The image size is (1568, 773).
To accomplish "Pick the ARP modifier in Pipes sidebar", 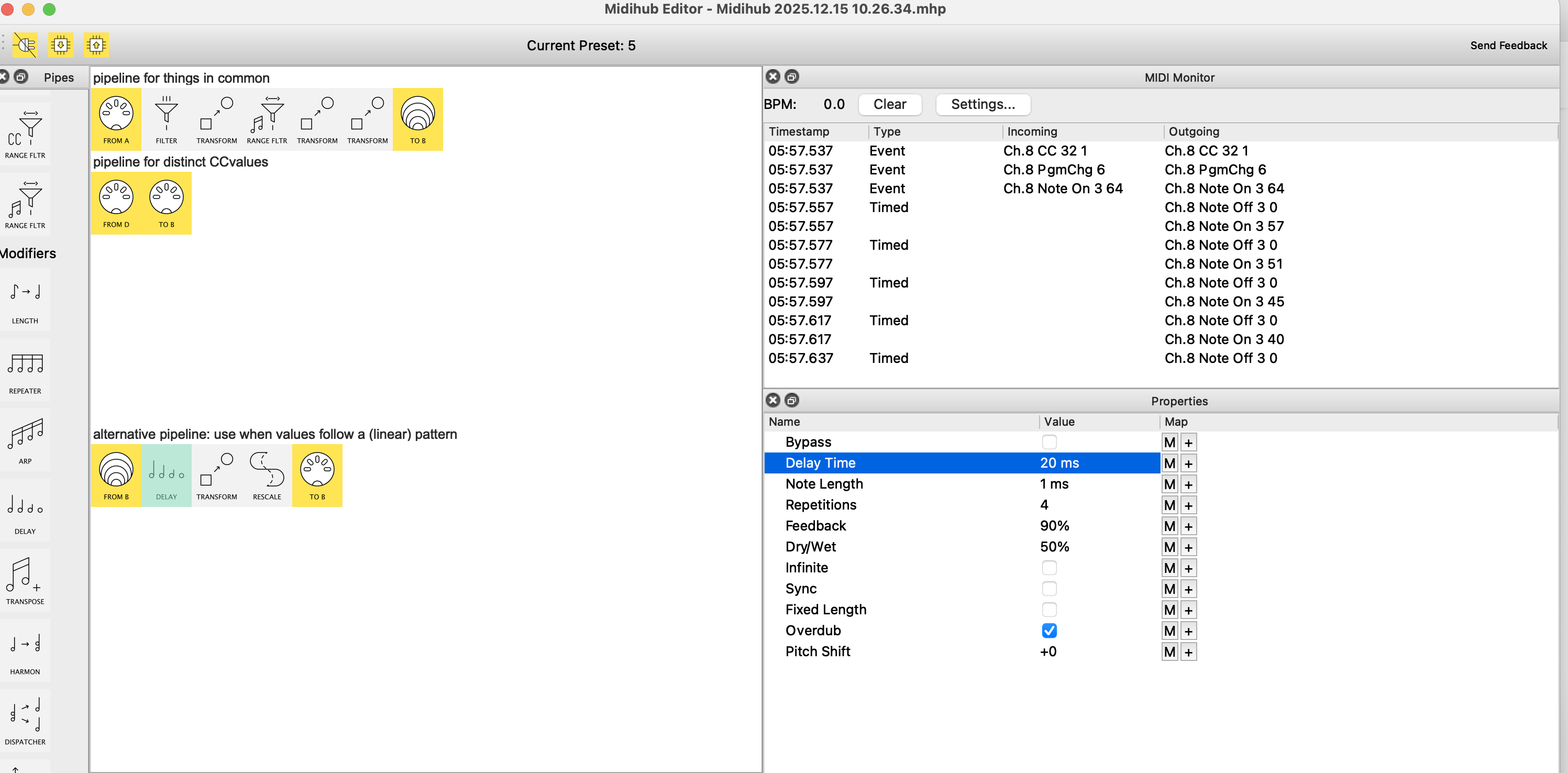I will coord(25,439).
